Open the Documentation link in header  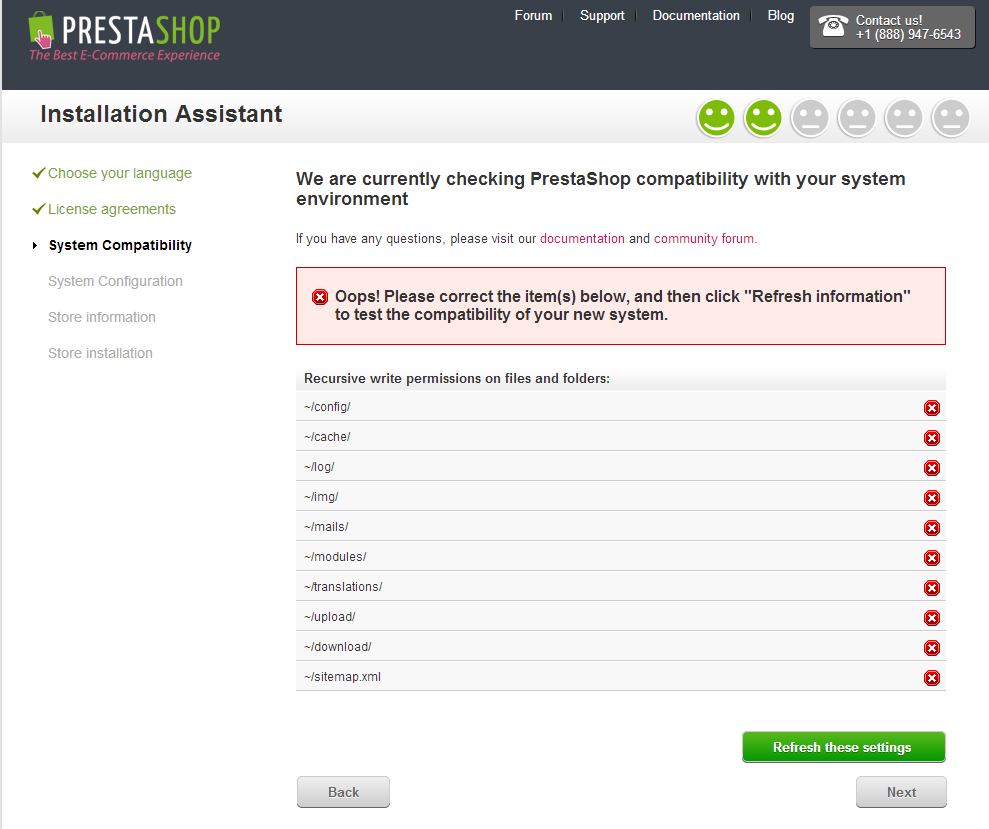point(696,16)
